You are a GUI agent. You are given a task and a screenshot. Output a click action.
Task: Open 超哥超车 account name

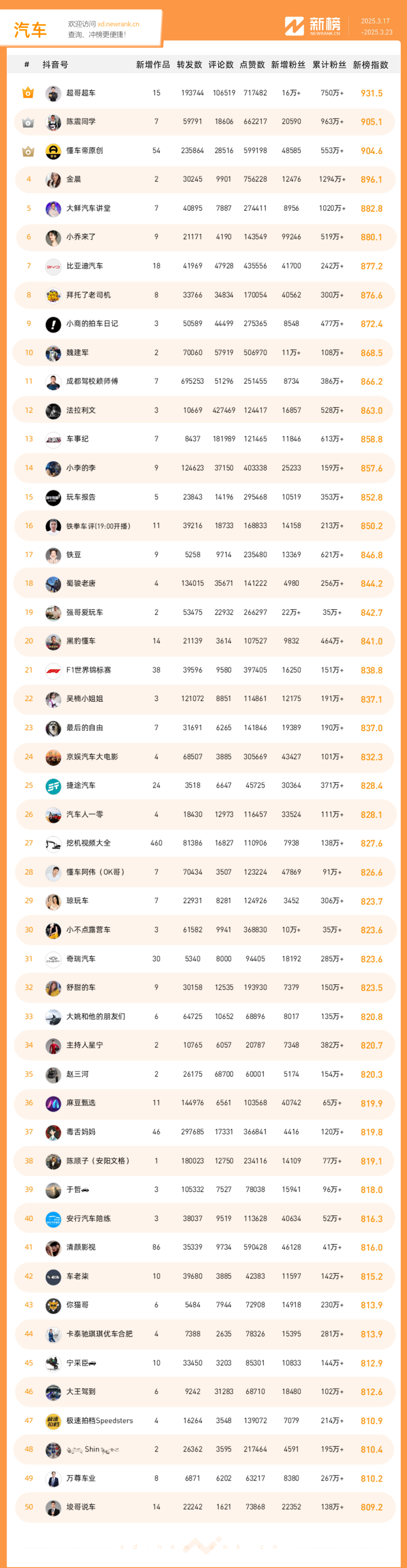click(81, 93)
